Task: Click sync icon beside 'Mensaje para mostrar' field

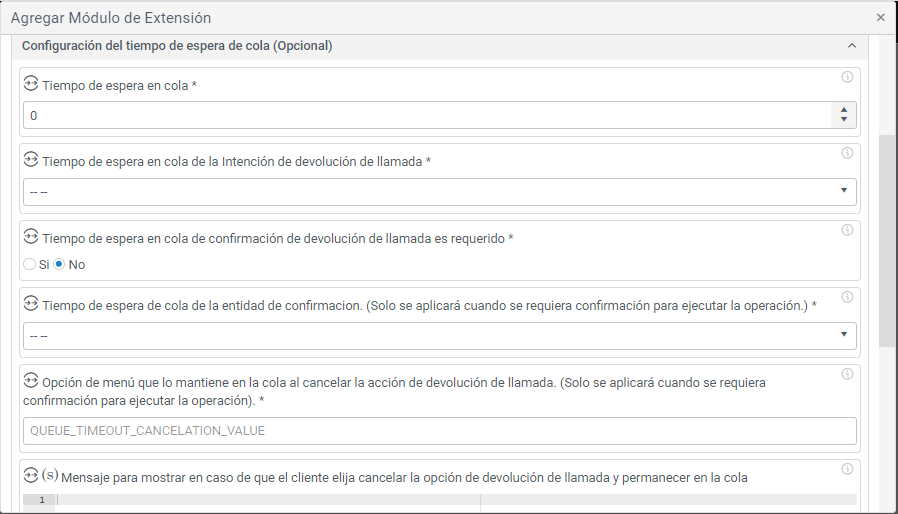Action: (x=31, y=476)
